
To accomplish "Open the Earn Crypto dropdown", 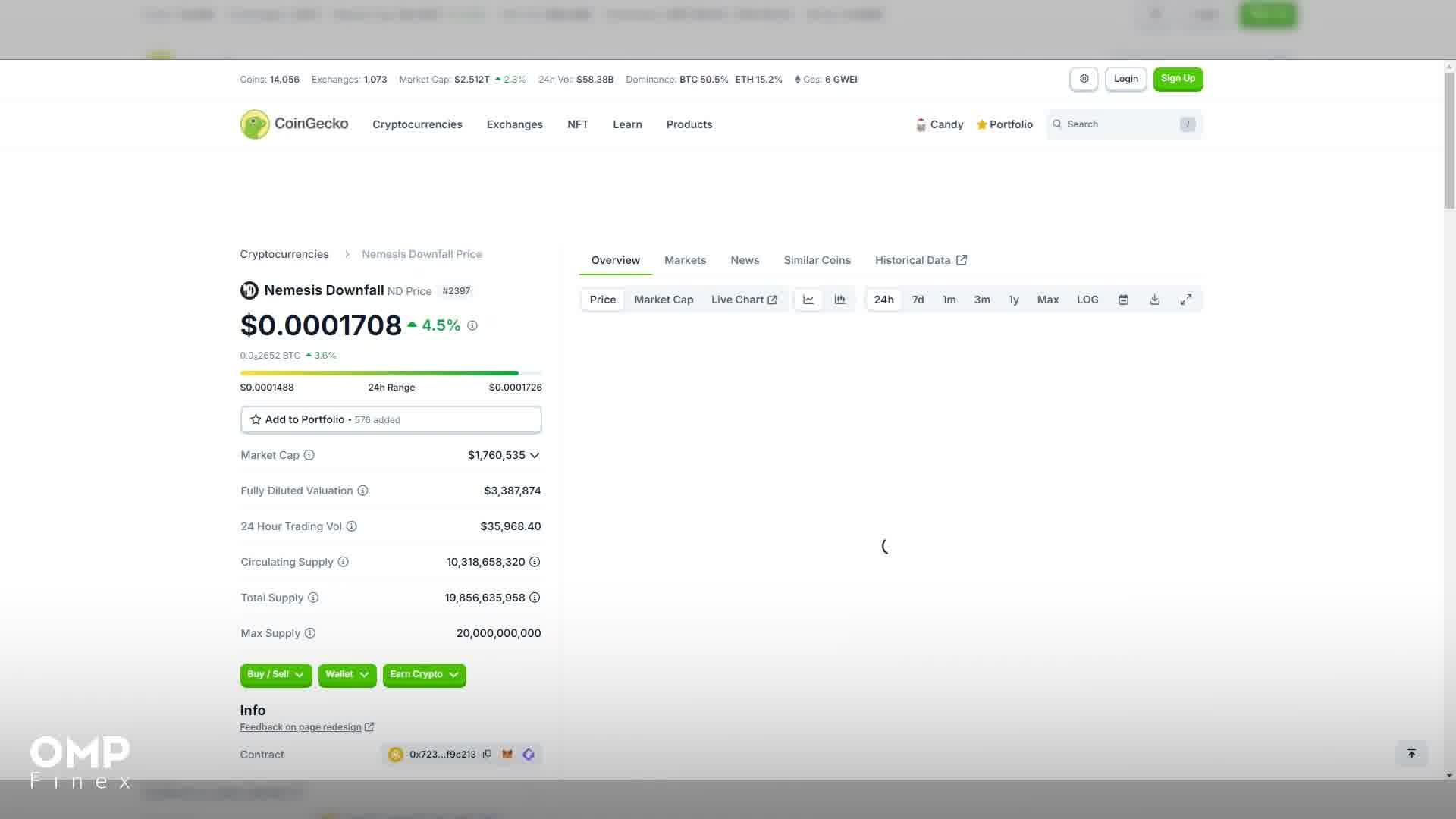I will coord(424,674).
